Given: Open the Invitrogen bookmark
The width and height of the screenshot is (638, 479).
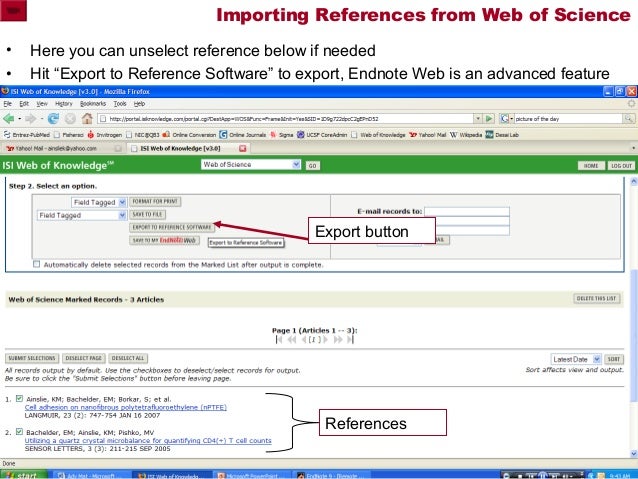Looking at the screenshot, I should (105, 135).
